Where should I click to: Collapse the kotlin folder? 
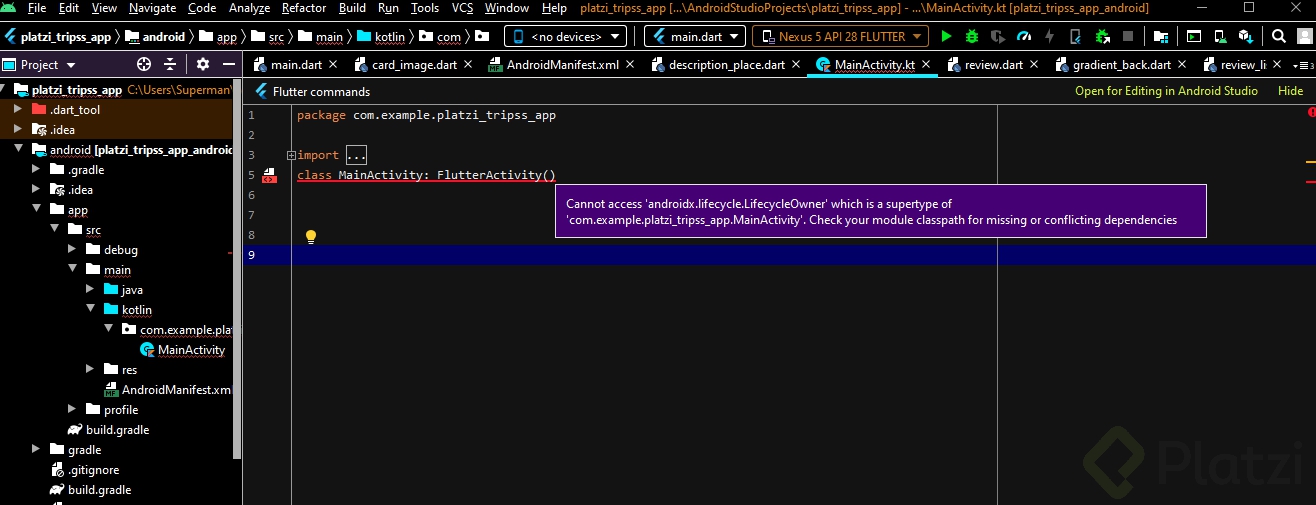point(90,310)
